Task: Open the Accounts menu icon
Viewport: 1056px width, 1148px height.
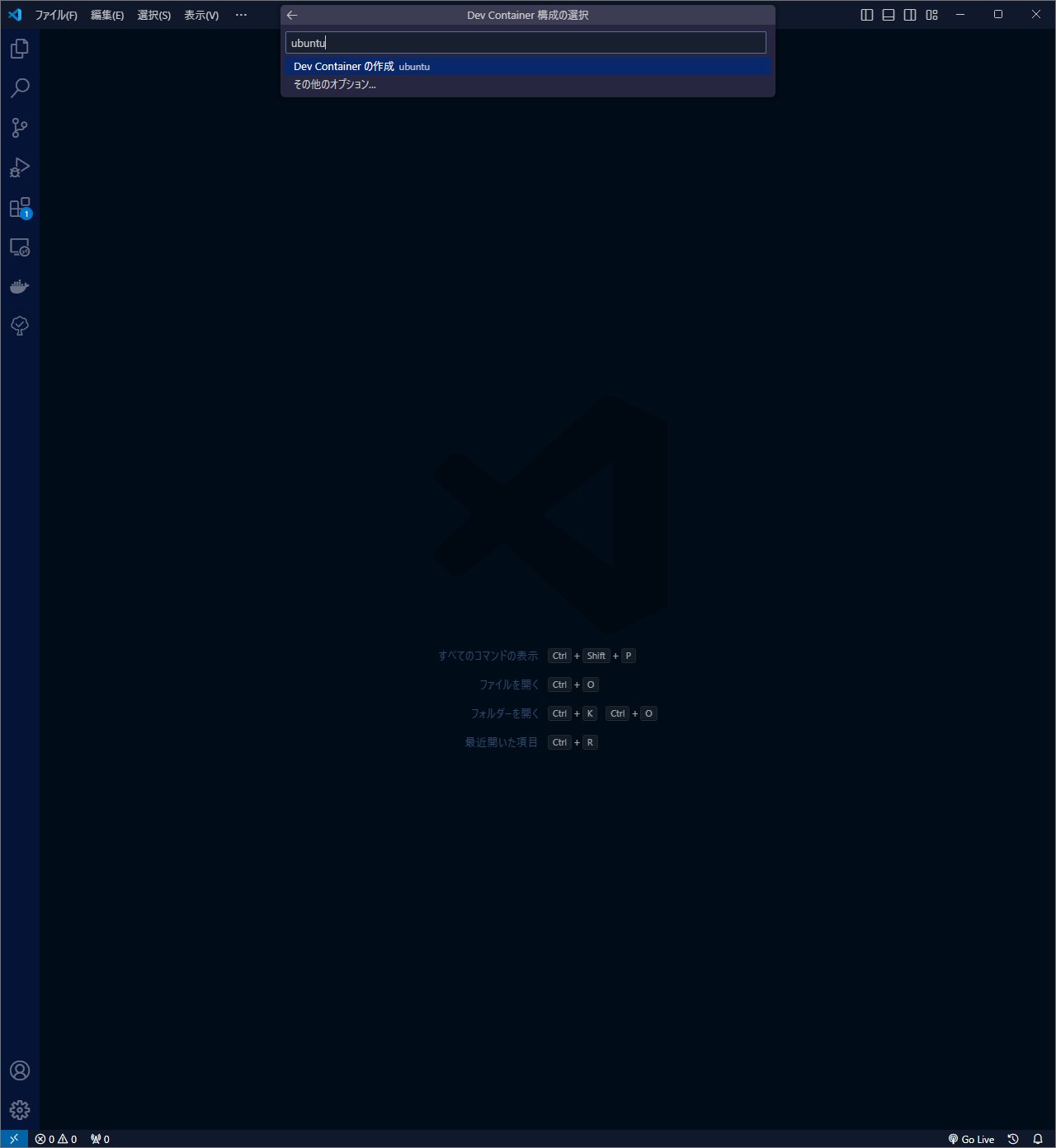Action: coord(20,1070)
